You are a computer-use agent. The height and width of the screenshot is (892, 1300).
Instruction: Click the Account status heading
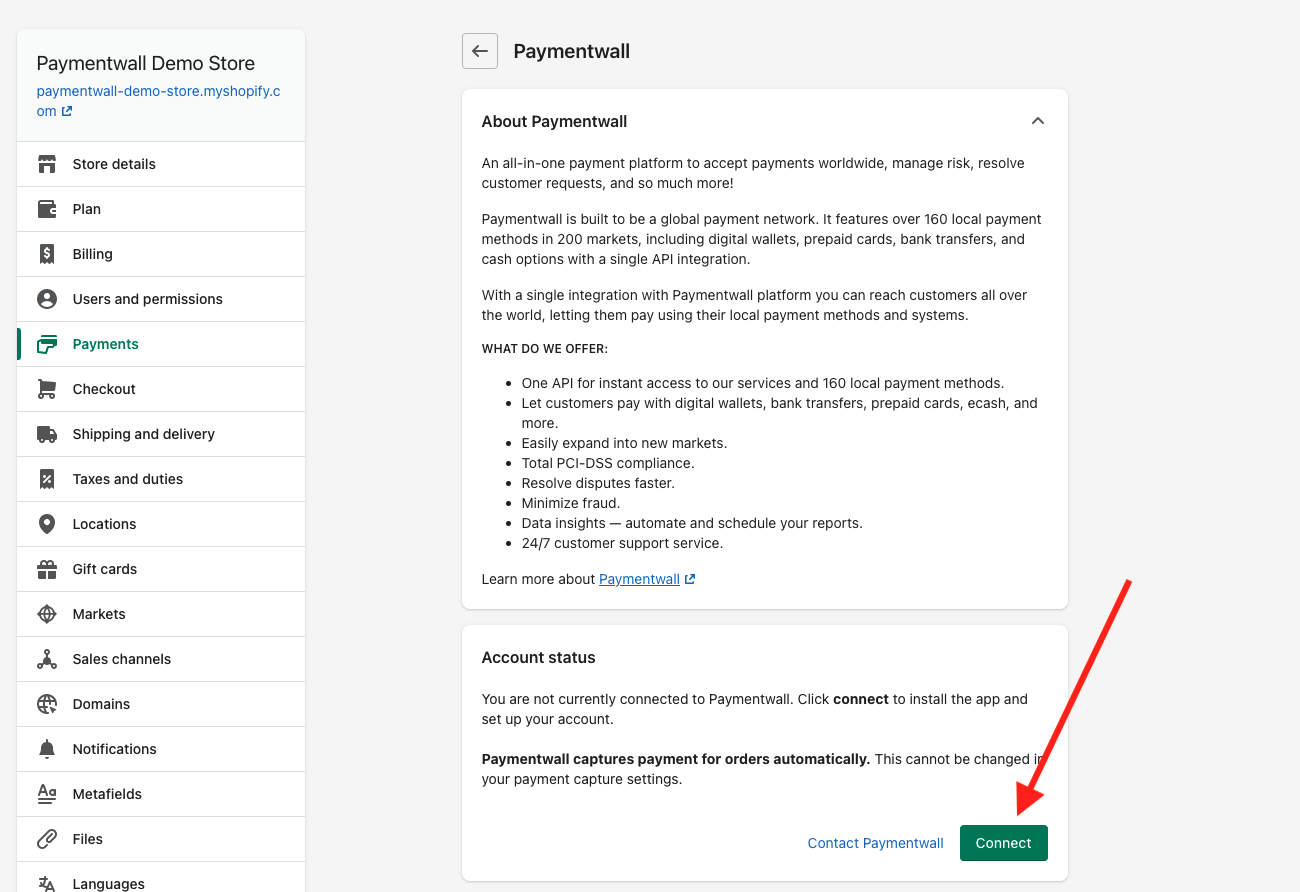[x=538, y=657]
